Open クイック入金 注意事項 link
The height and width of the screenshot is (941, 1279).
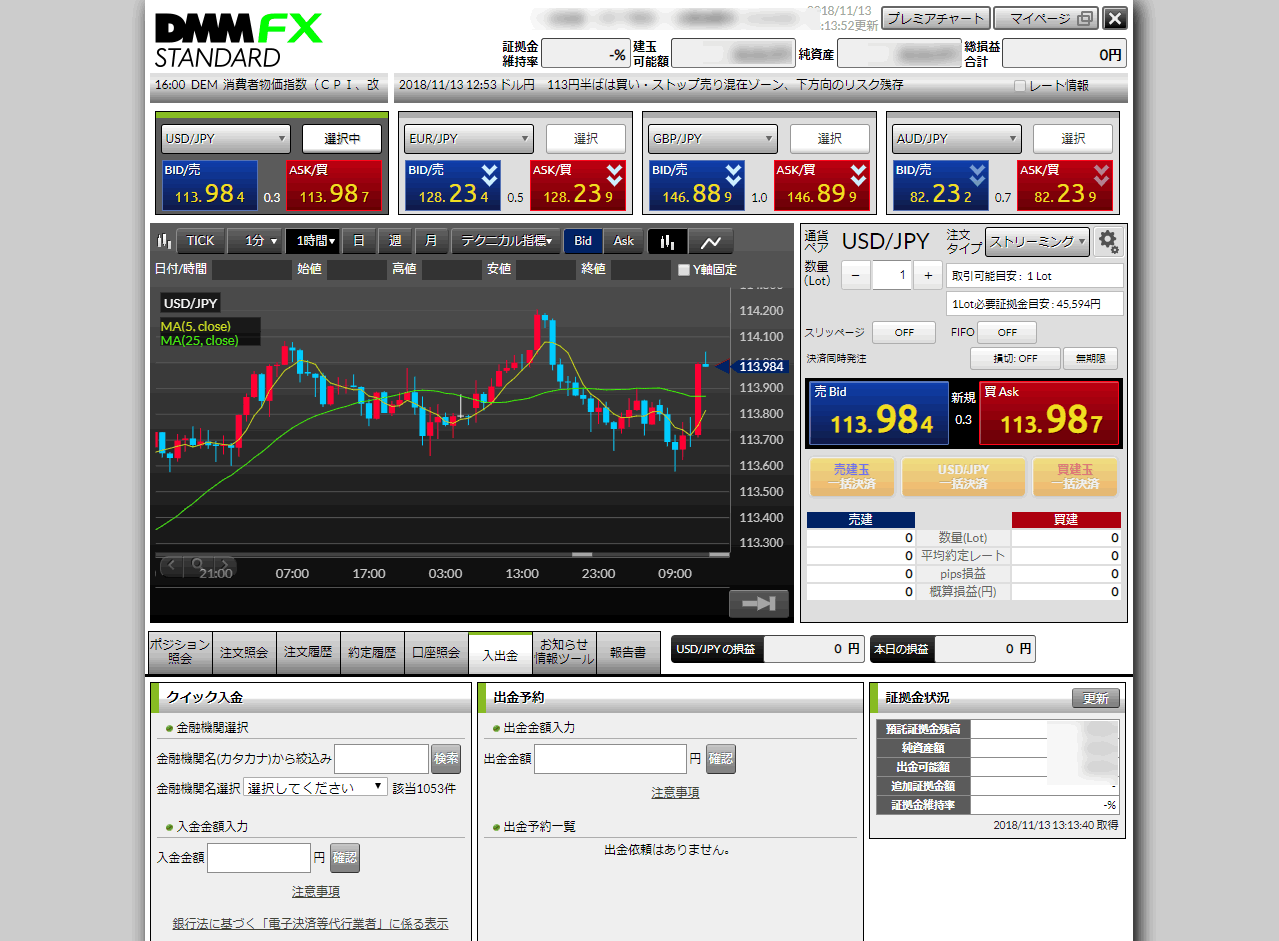pos(316,891)
